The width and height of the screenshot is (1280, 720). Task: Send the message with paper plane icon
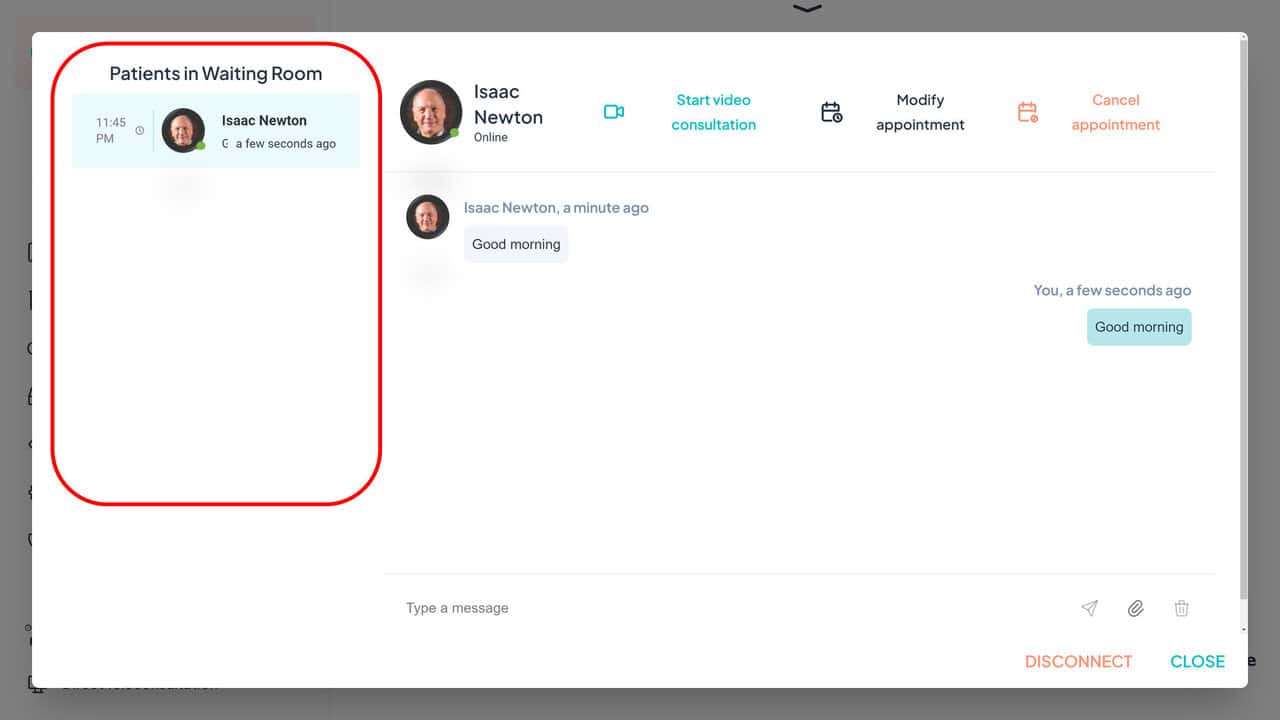[x=1089, y=608]
